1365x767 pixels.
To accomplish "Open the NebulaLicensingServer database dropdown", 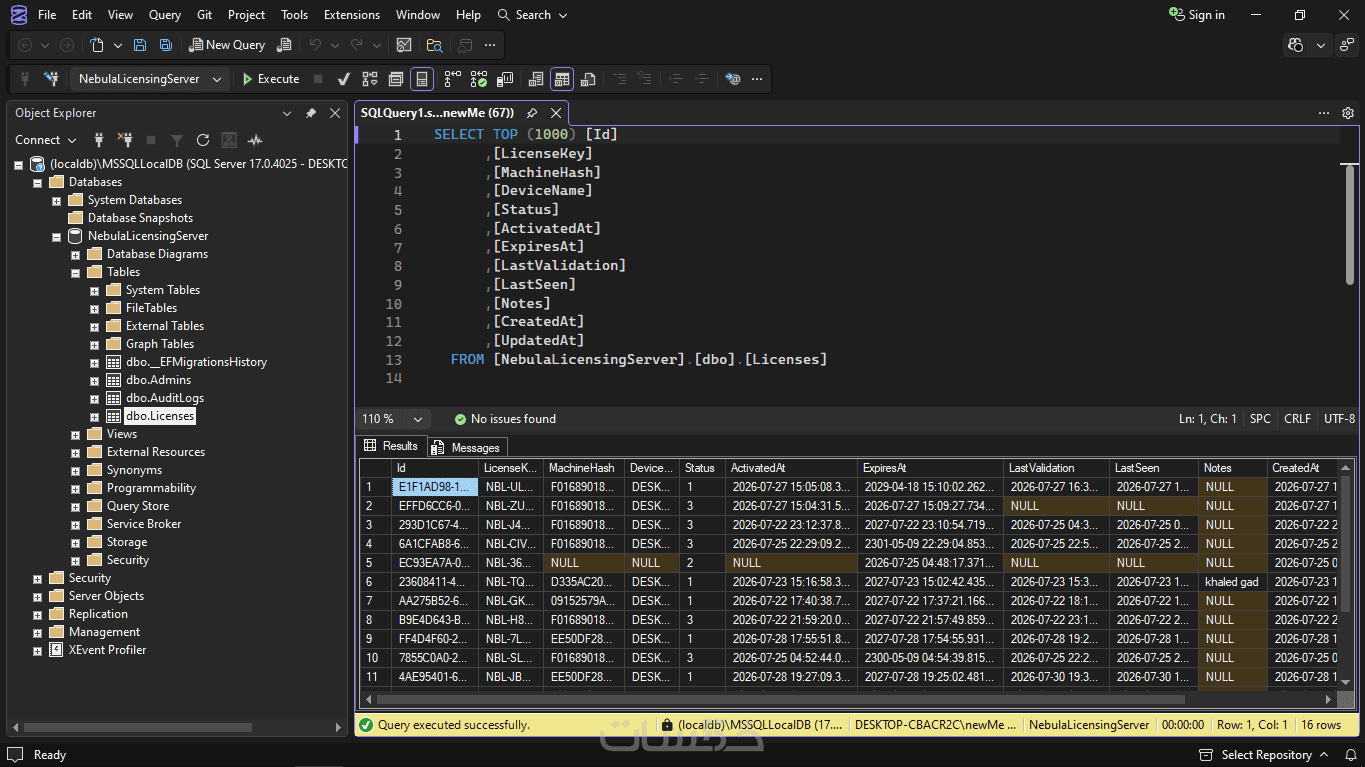I will coord(149,79).
